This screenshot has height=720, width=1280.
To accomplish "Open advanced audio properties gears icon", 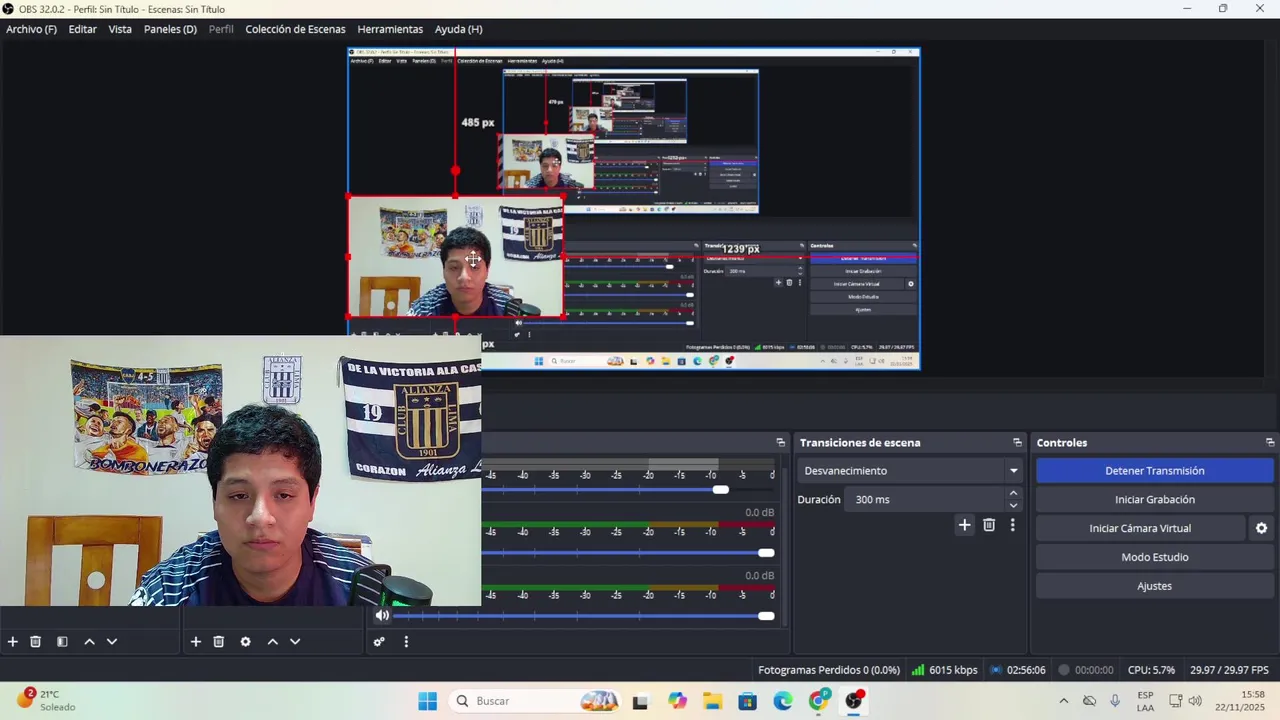I will pos(379,642).
